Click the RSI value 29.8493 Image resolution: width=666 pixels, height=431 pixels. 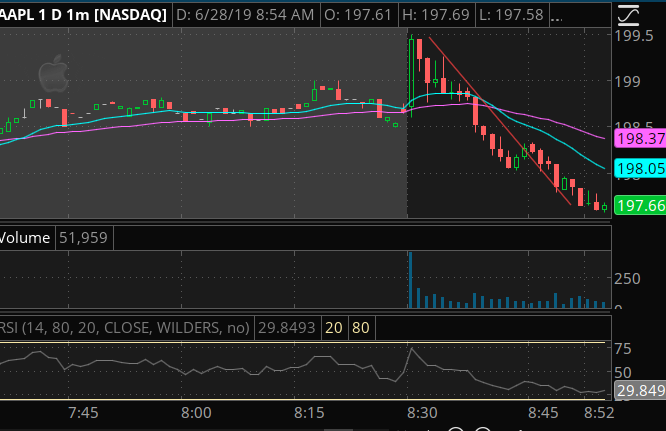[287, 328]
